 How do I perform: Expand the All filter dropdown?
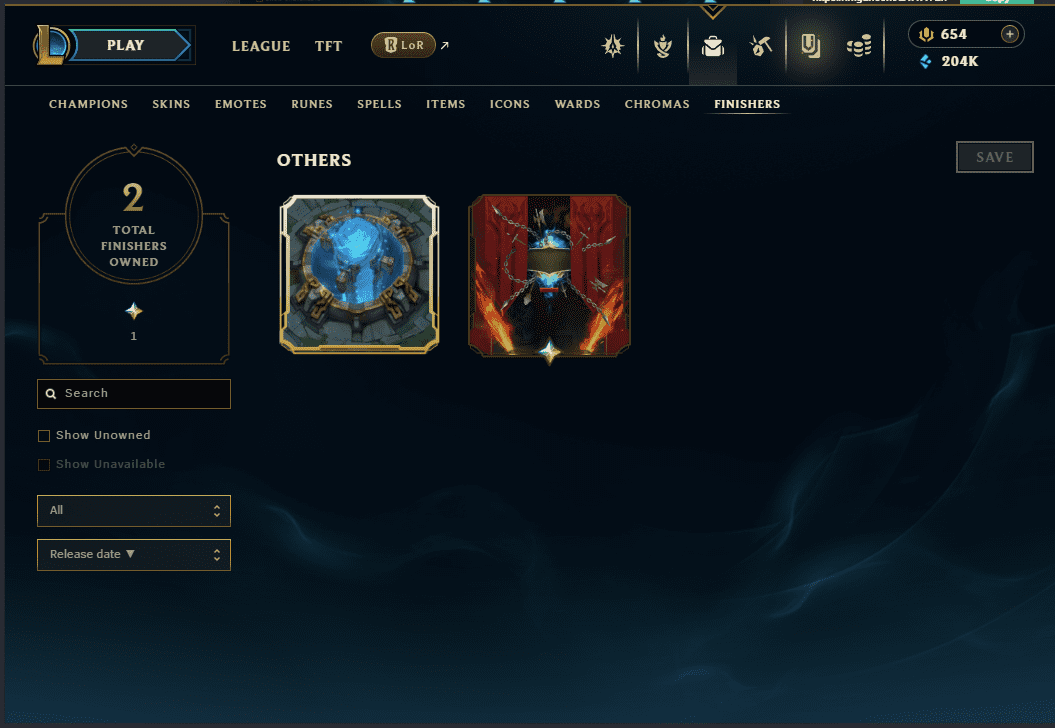point(134,511)
